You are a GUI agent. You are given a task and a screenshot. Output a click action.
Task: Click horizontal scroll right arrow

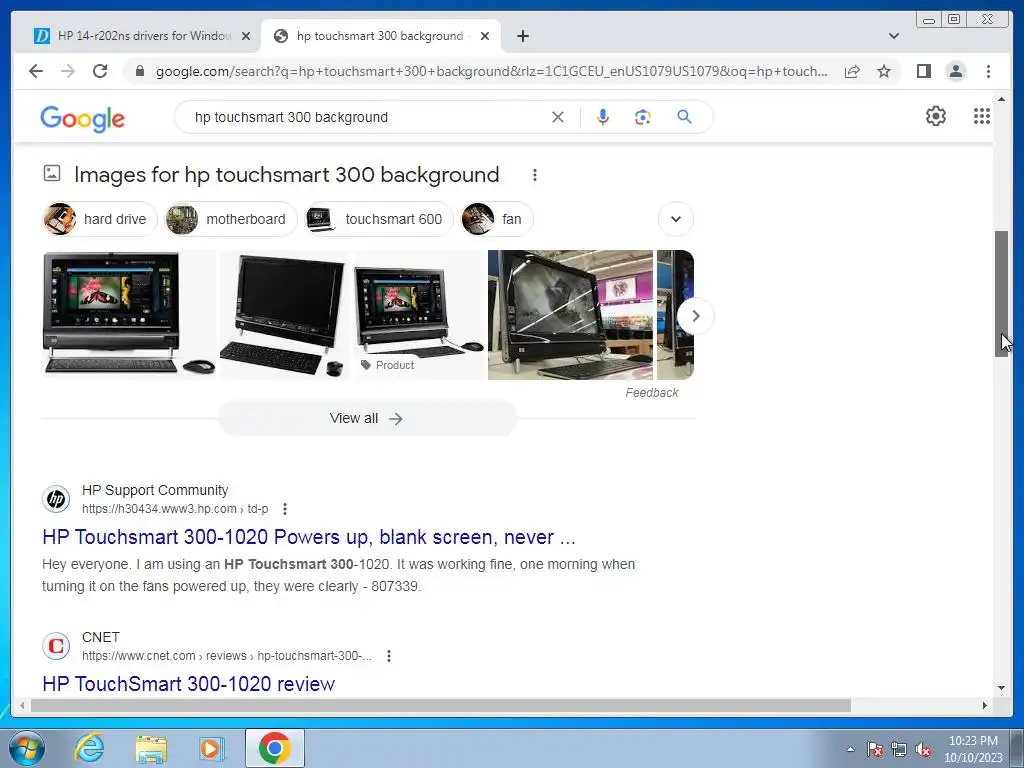985,705
